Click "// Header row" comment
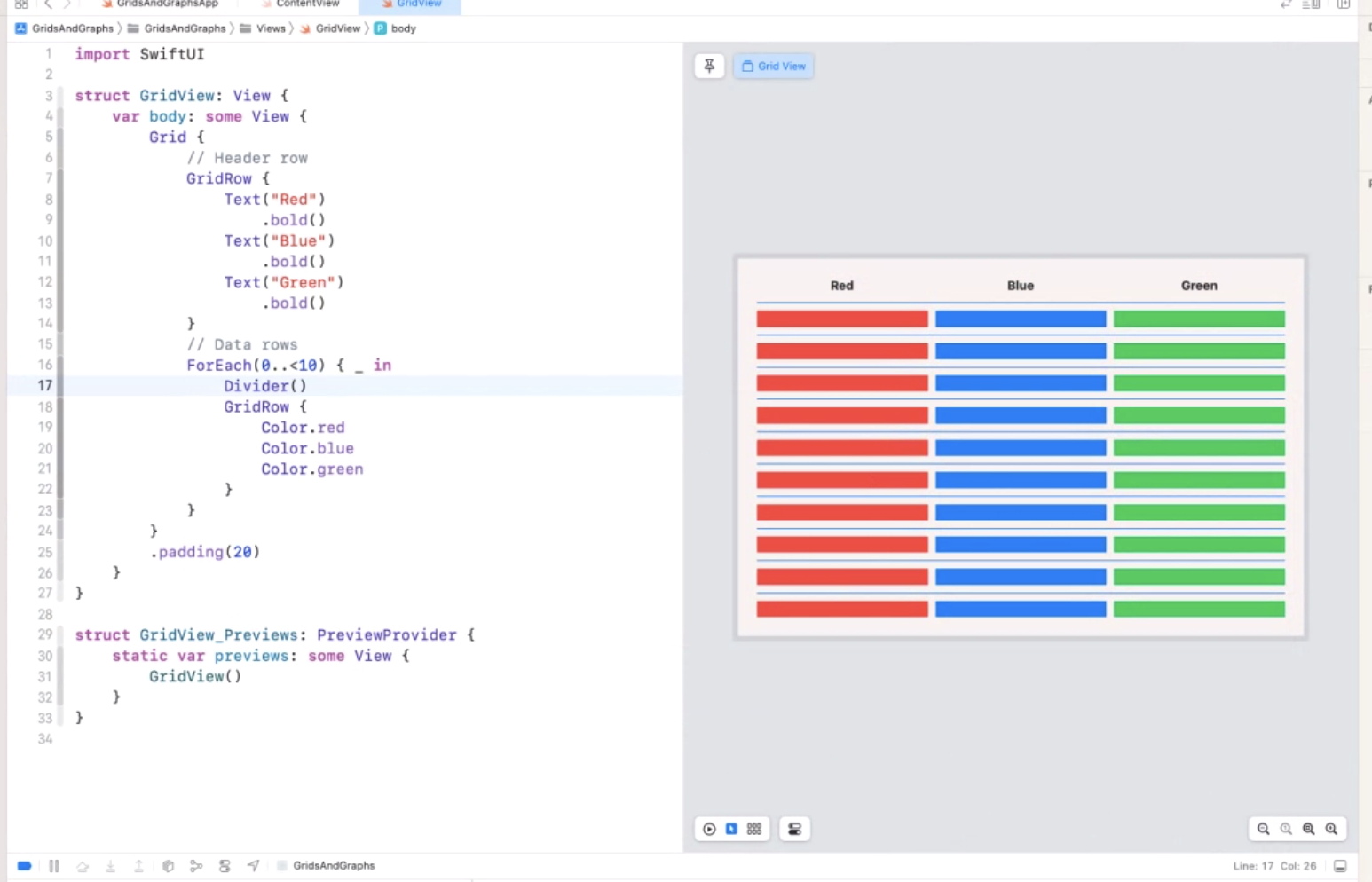This screenshot has height=882, width=1372. pyautogui.click(x=247, y=158)
